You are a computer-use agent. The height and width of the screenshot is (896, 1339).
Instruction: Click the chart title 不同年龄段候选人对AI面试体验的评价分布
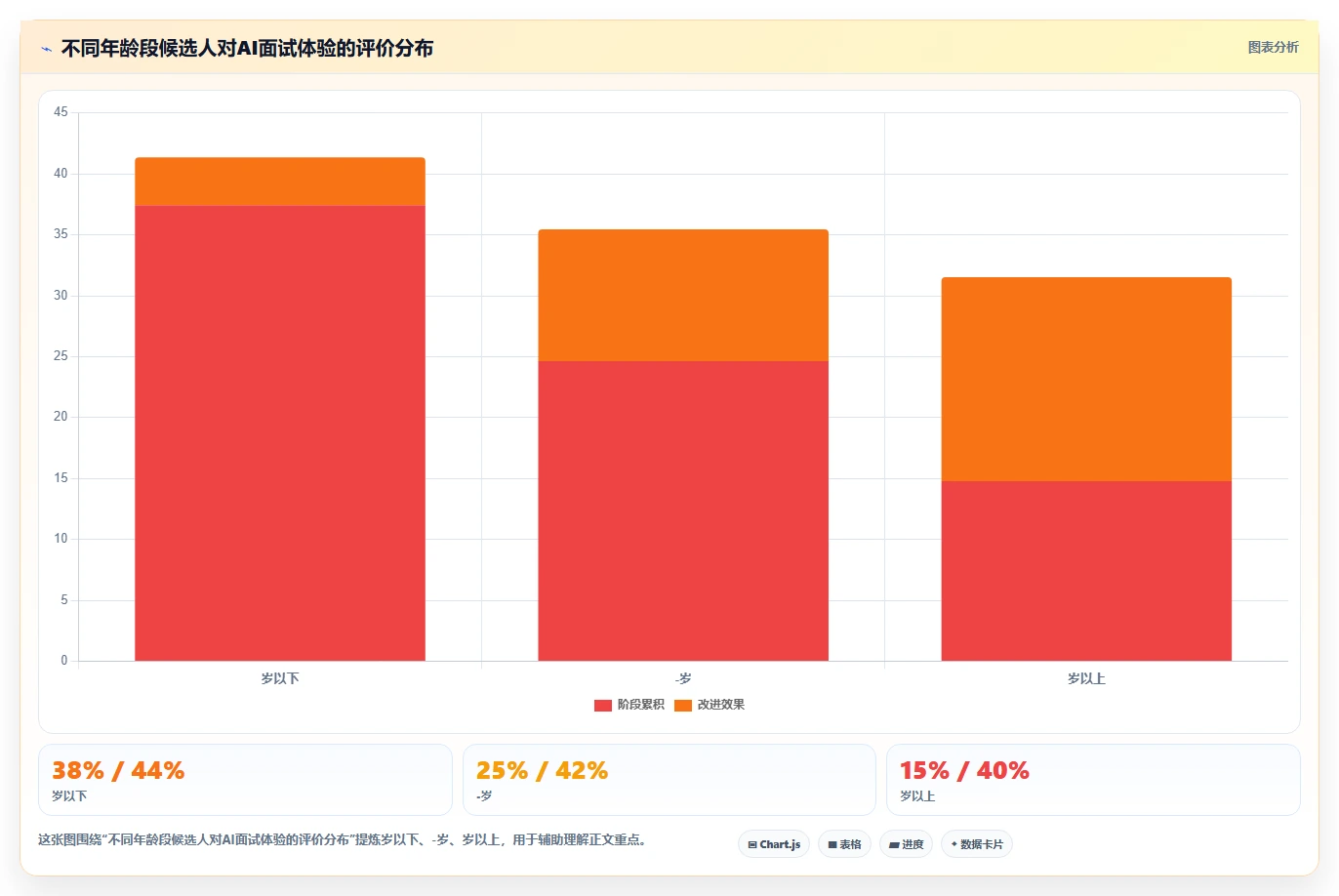(x=247, y=48)
